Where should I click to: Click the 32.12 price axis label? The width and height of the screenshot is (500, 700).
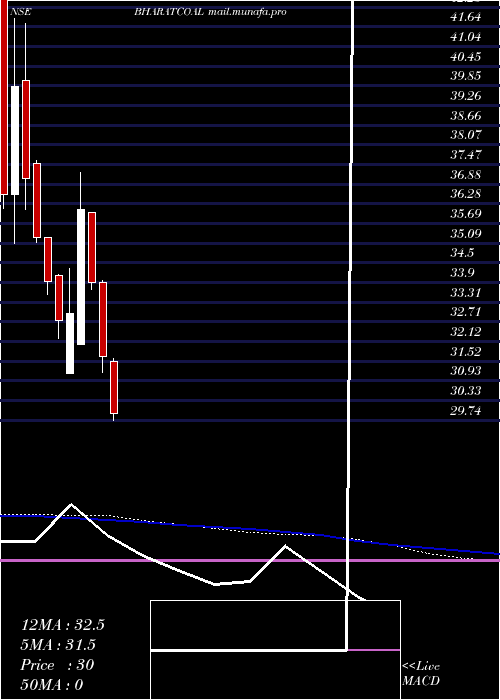[466, 332]
